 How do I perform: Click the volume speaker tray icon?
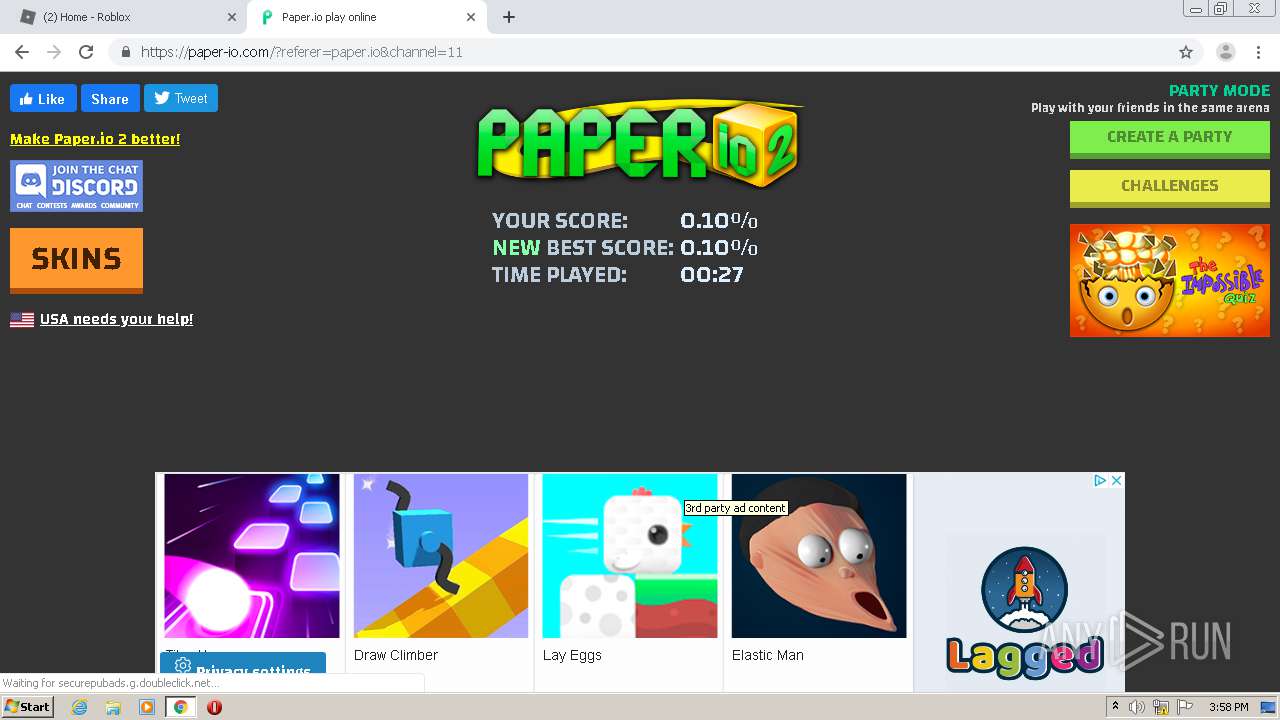1137,707
